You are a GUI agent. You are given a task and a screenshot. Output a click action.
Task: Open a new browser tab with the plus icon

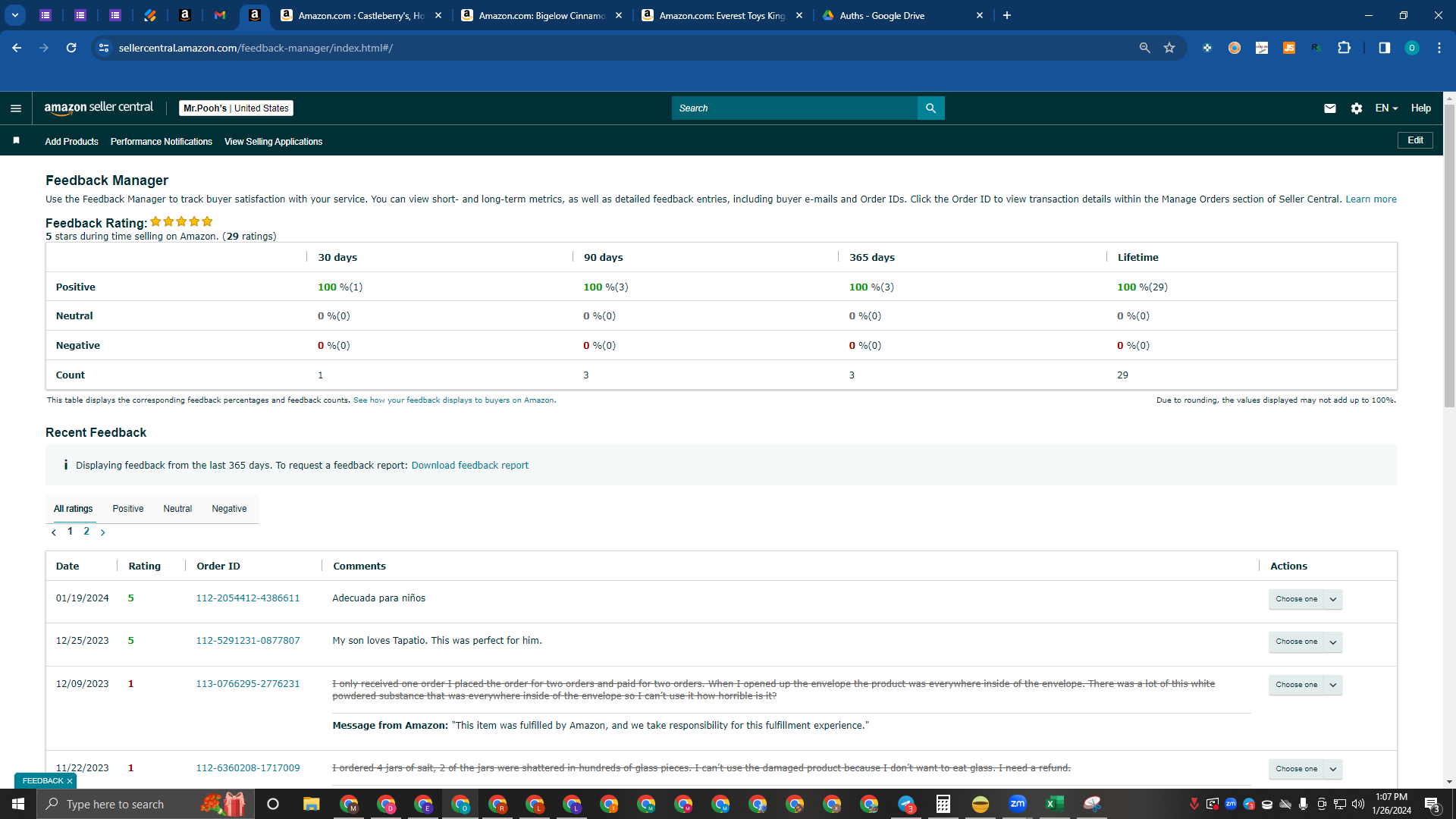click(1006, 15)
